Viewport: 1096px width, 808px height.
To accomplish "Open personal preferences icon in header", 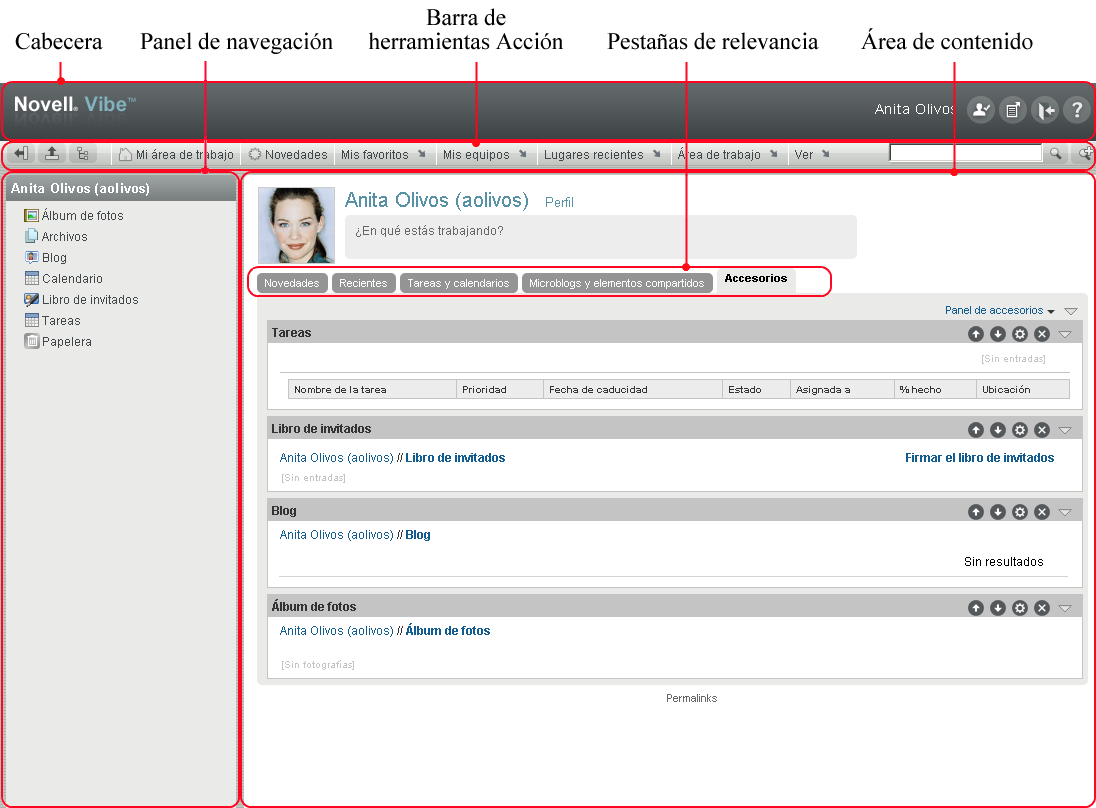I will tap(981, 110).
